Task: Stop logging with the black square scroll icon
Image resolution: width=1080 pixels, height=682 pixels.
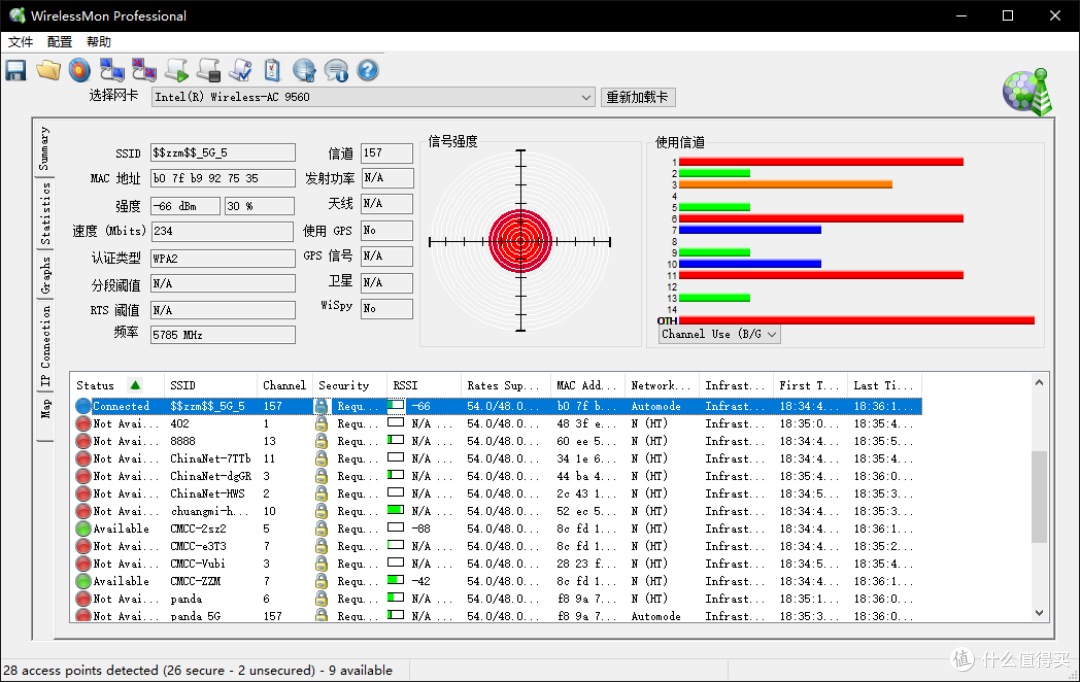Action: pos(209,70)
